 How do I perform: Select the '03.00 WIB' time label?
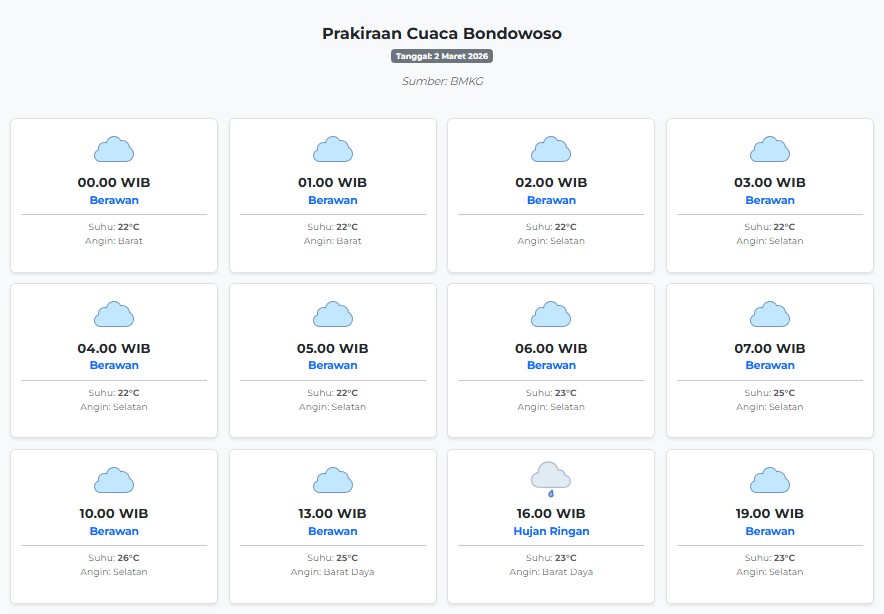pyautogui.click(x=770, y=182)
